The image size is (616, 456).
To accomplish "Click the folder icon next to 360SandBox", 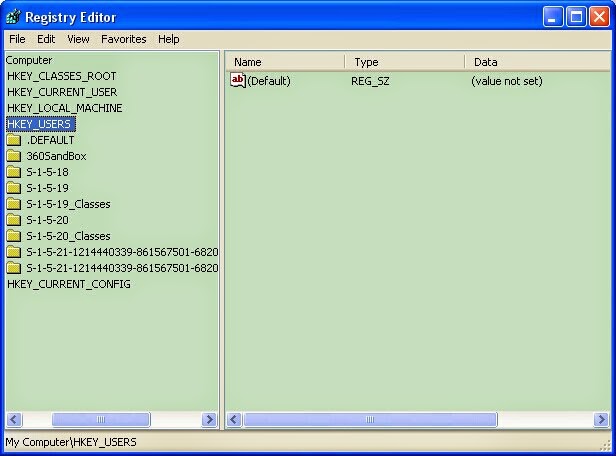I will 14,156.
